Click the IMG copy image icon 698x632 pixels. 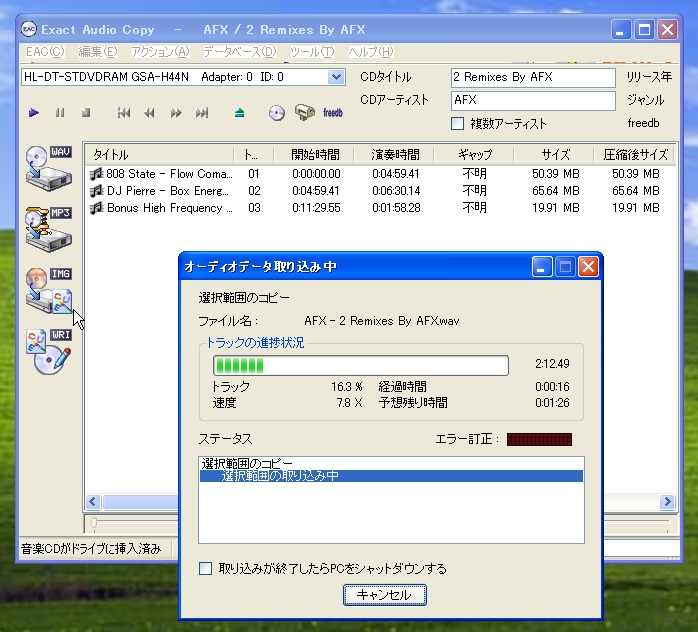pyautogui.click(x=49, y=291)
